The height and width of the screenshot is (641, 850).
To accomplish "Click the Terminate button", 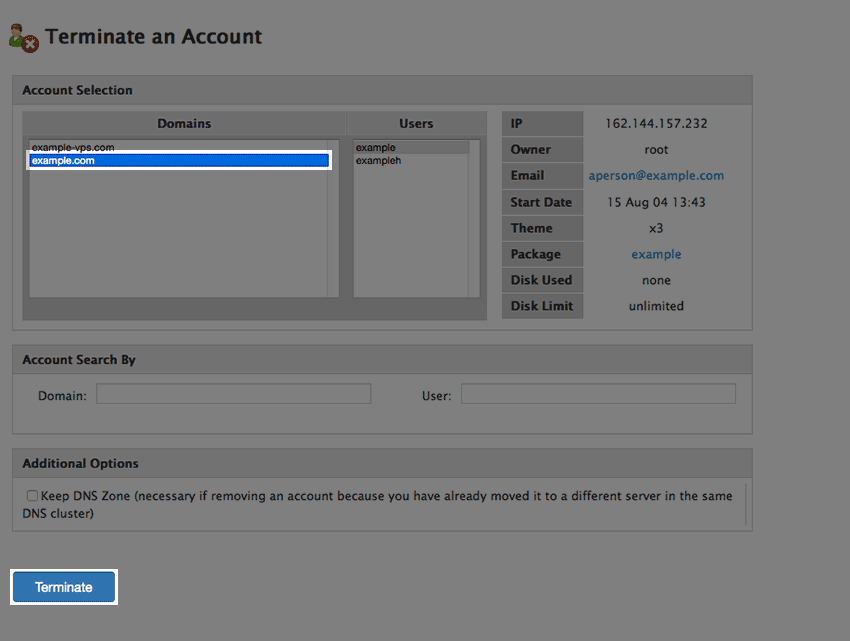I will coord(63,587).
